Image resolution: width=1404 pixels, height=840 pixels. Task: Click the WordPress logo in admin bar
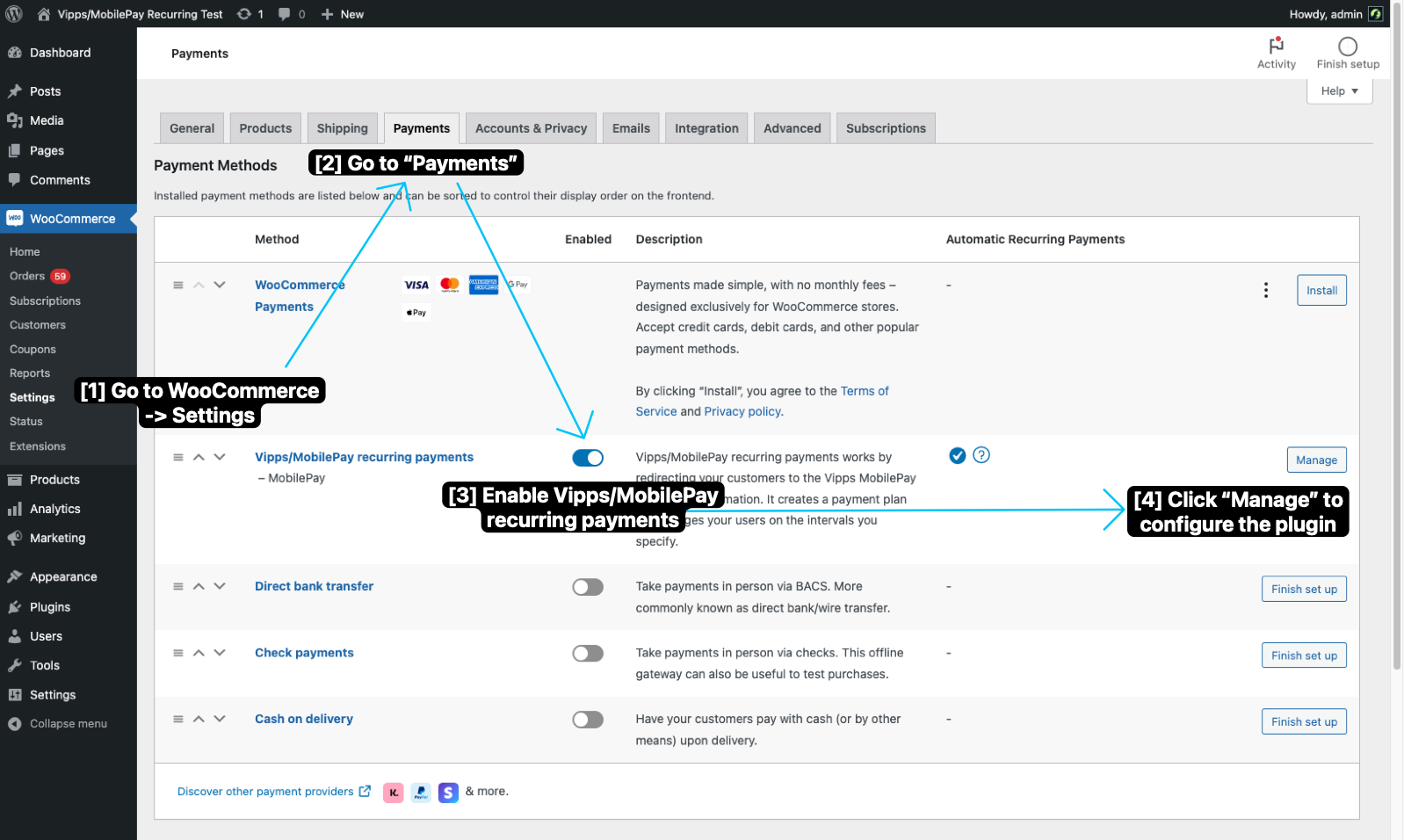[x=14, y=14]
